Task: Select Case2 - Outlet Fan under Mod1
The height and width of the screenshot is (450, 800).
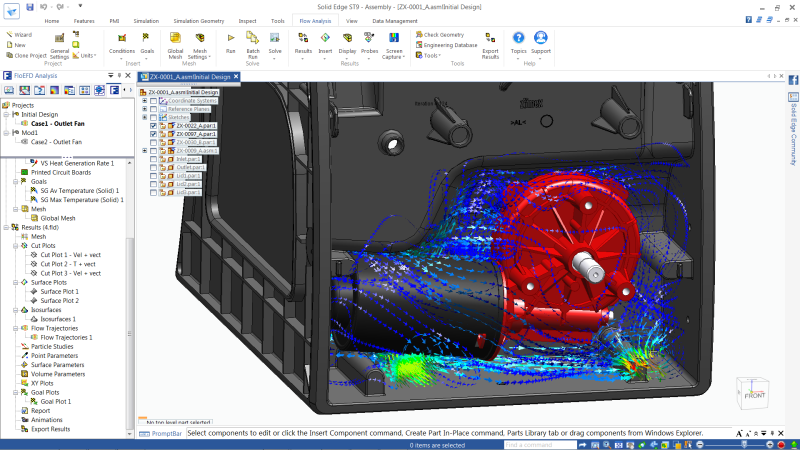Action: pos(56,142)
